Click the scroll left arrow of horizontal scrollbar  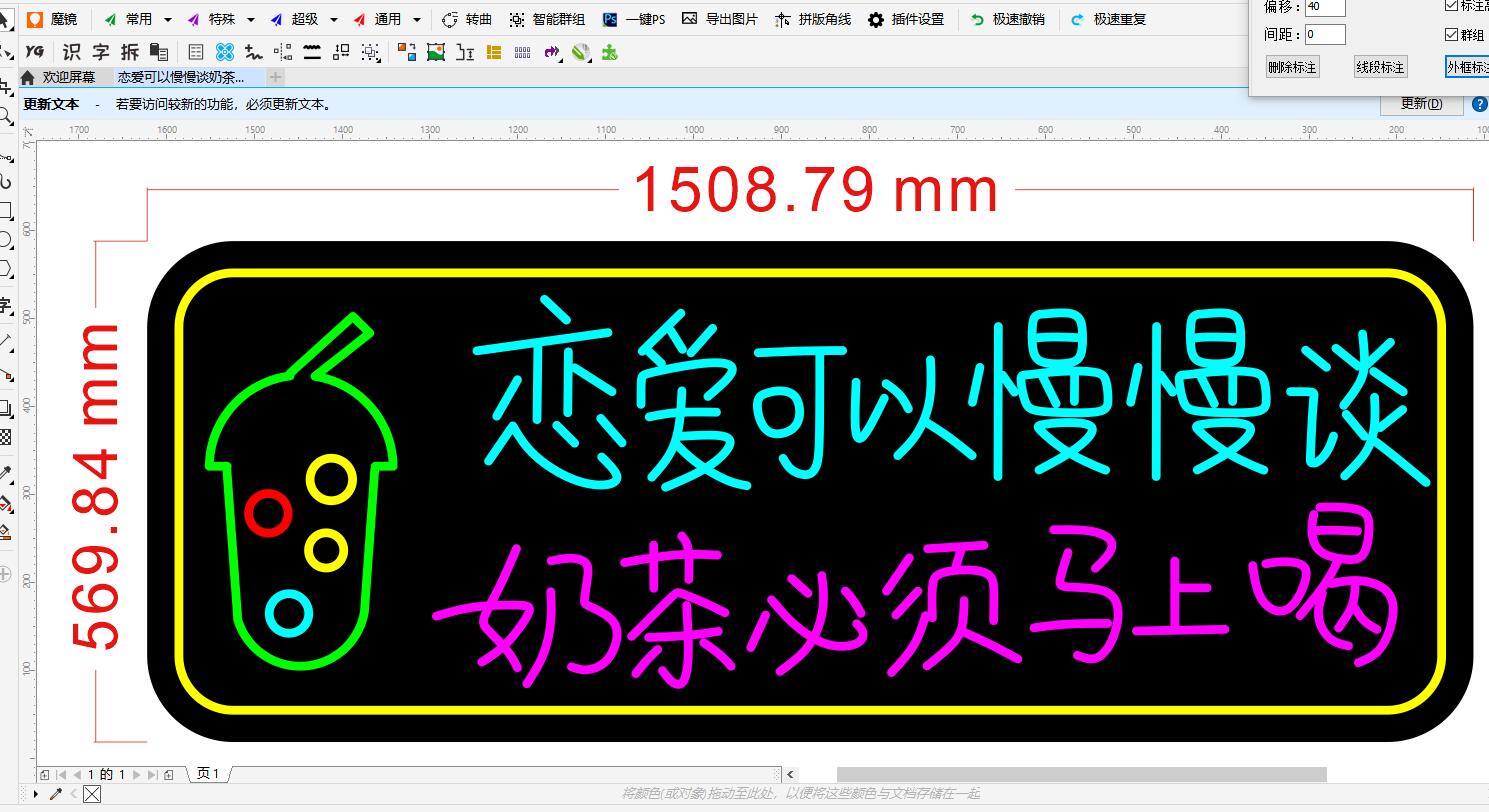pos(790,774)
